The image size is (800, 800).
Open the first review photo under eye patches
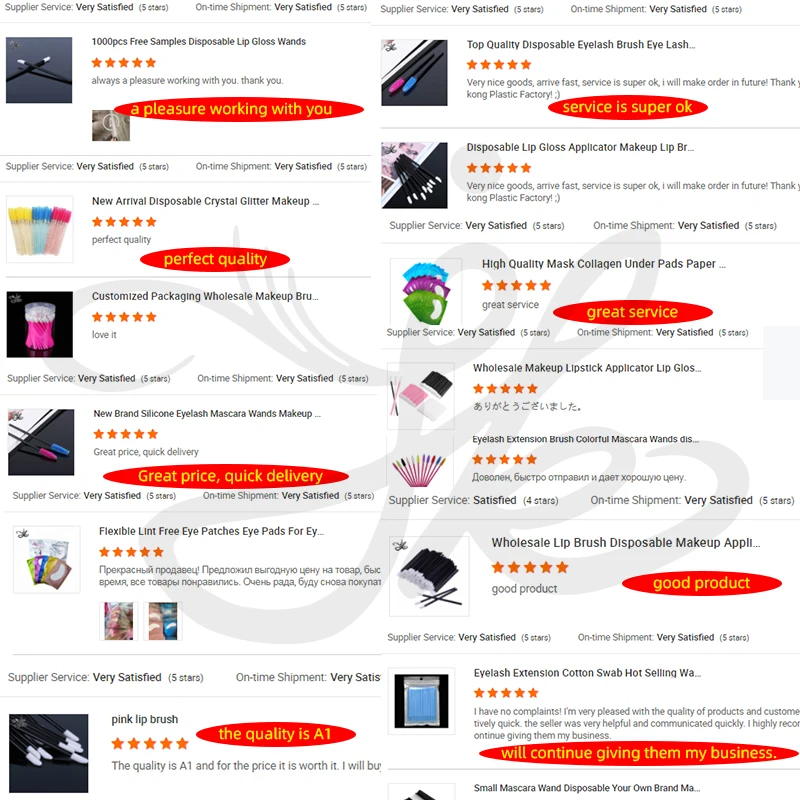click(x=118, y=621)
